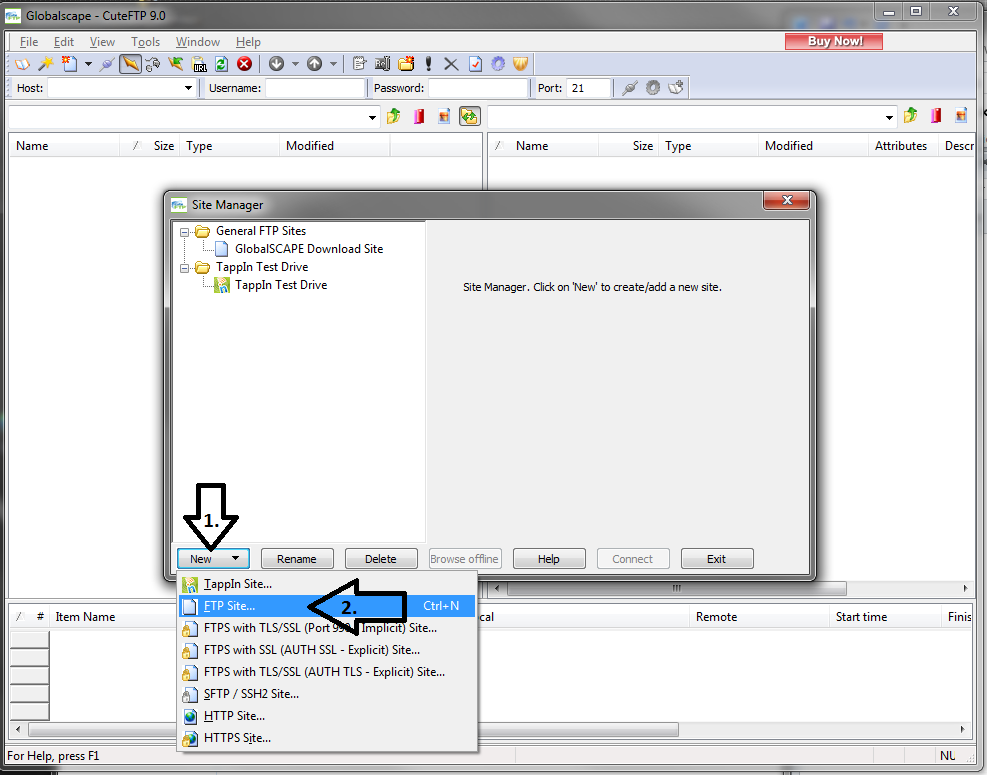
Task: Toggle the Quick Connect lightning icon
Action: click(x=130, y=64)
